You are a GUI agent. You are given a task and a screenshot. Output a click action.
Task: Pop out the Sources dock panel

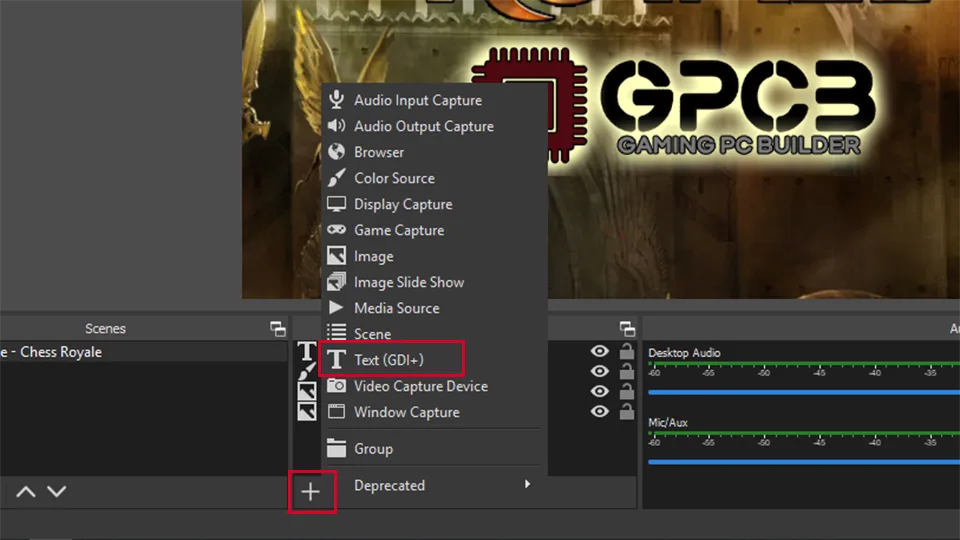click(628, 329)
